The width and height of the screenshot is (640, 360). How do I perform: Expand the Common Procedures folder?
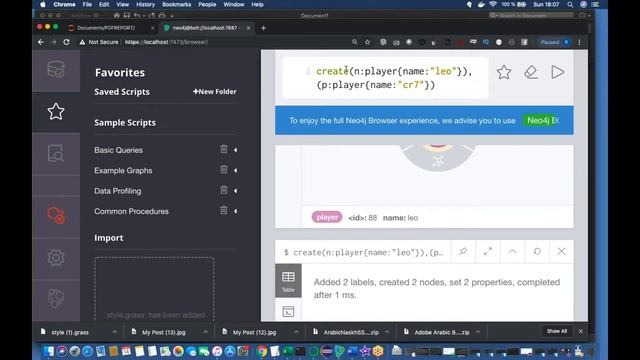(x=236, y=211)
